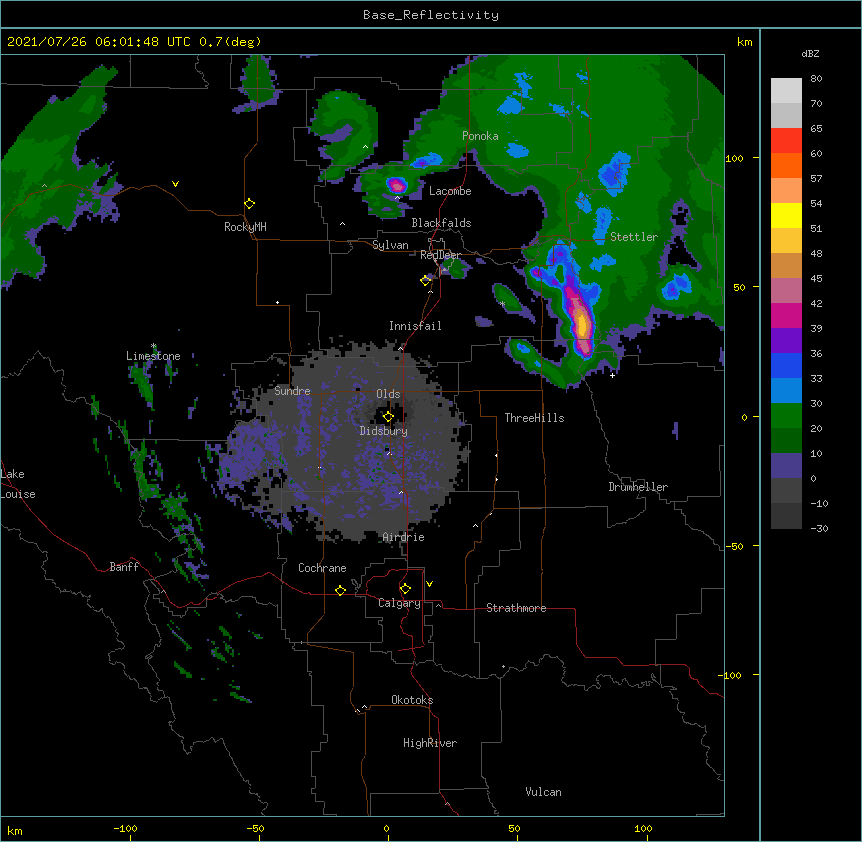
Task: Click the dBZ legend heading
Action: 810,54
